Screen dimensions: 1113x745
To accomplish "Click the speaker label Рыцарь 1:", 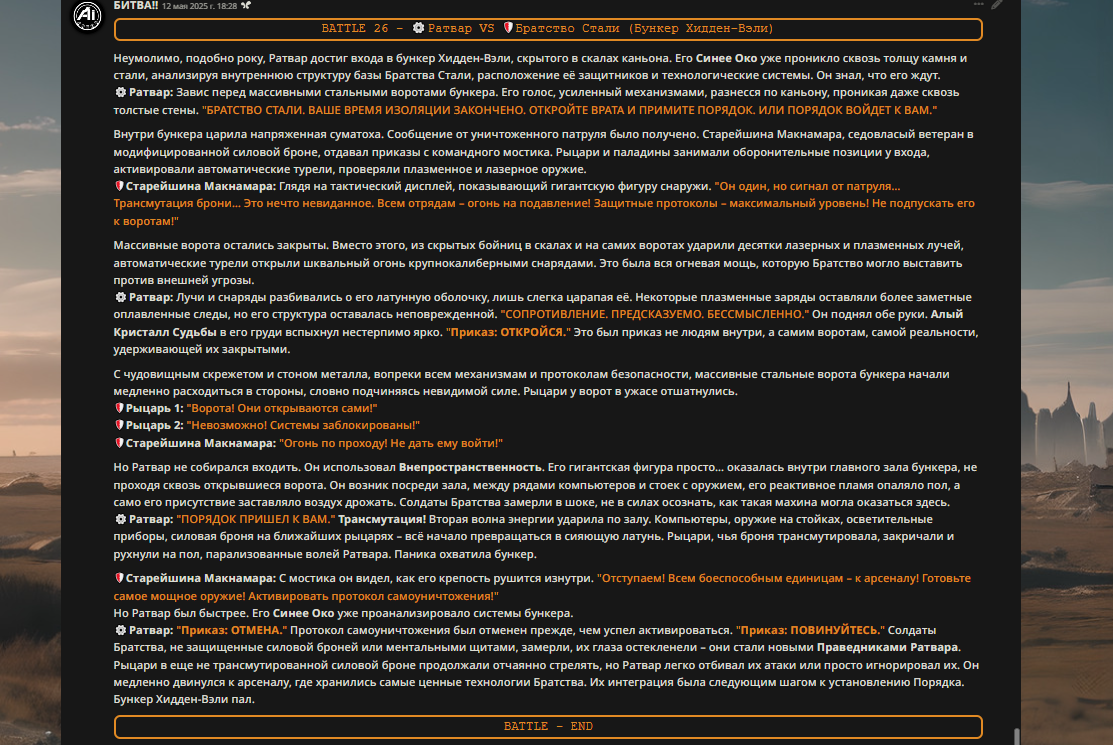I will [x=155, y=409].
